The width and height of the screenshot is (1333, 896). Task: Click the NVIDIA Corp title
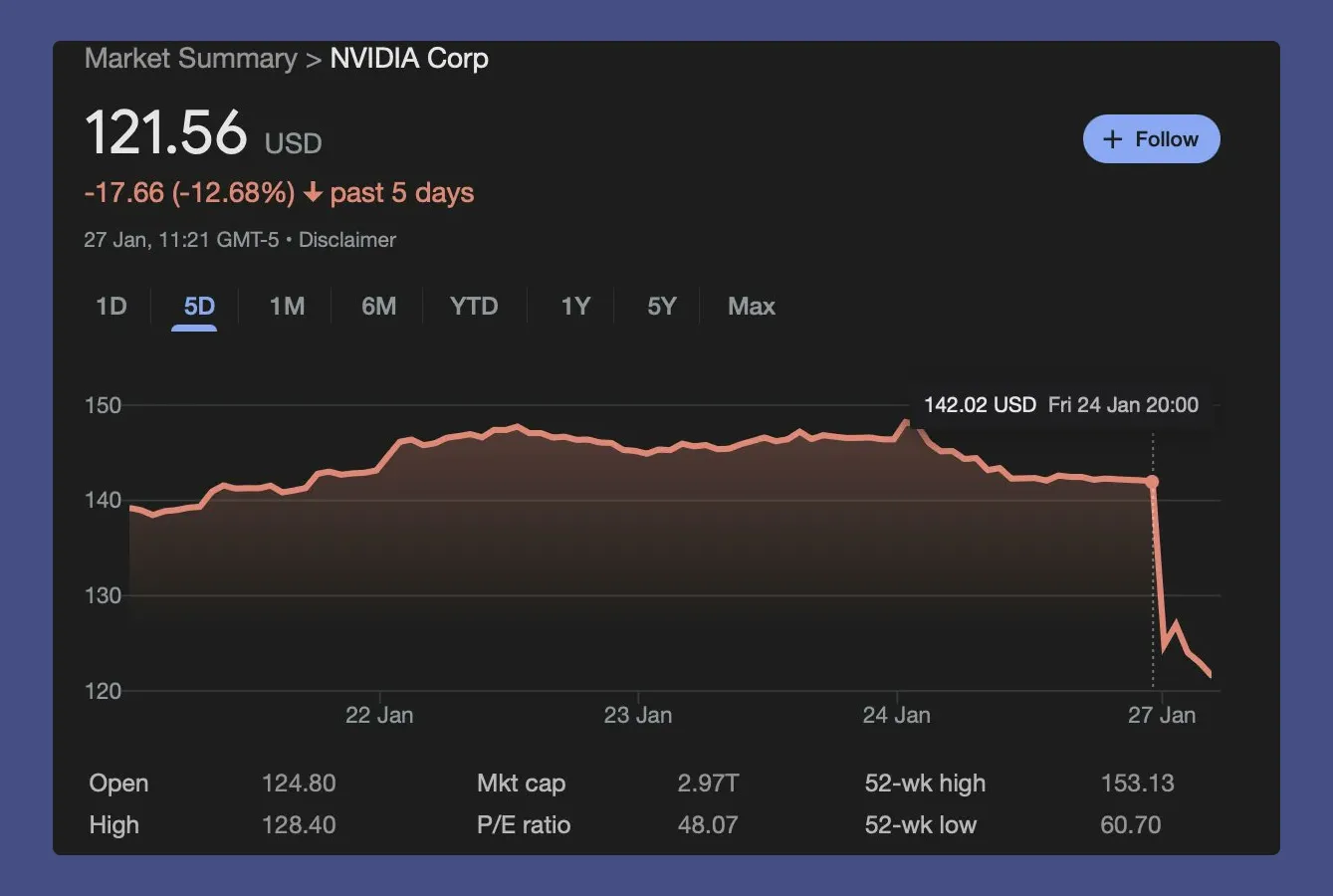[x=409, y=59]
